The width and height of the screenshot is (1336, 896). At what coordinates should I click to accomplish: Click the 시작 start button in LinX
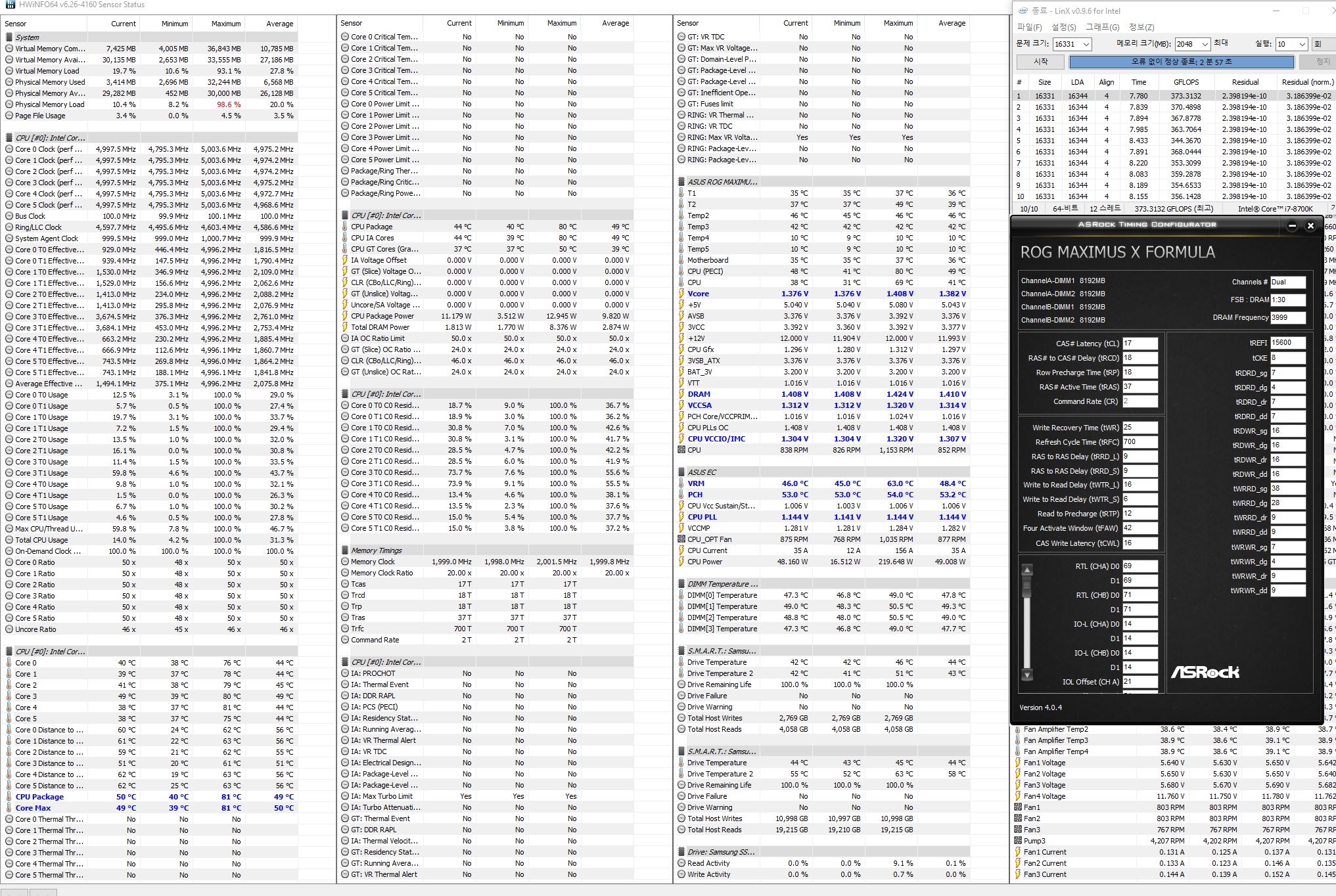1040,62
